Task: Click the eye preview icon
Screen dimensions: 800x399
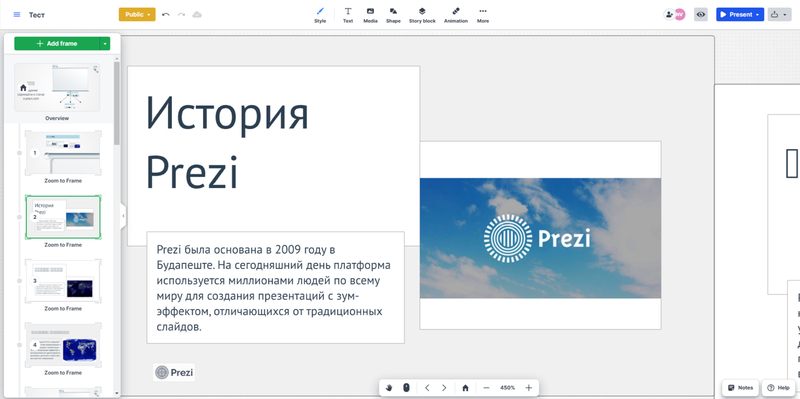Action: coord(701,15)
